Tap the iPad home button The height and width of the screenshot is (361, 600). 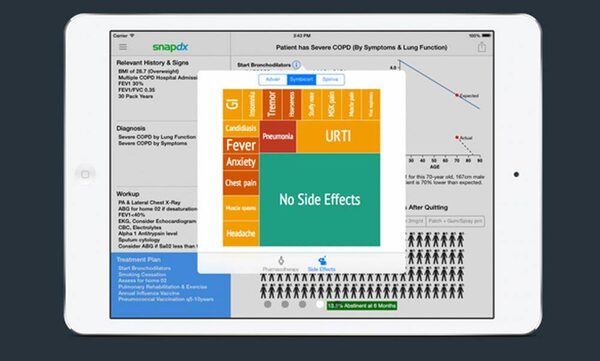point(85,175)
